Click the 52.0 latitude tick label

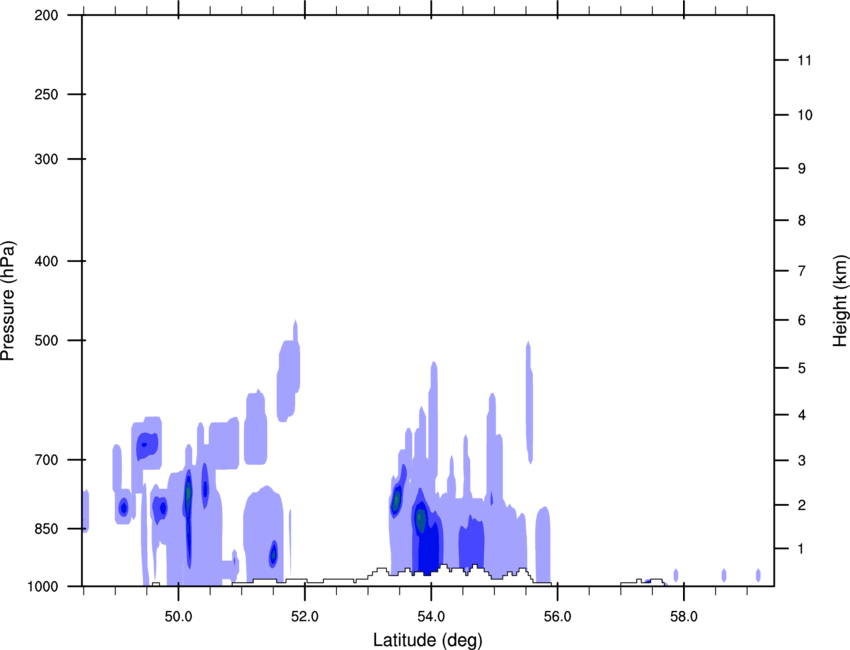pos(305,617)
